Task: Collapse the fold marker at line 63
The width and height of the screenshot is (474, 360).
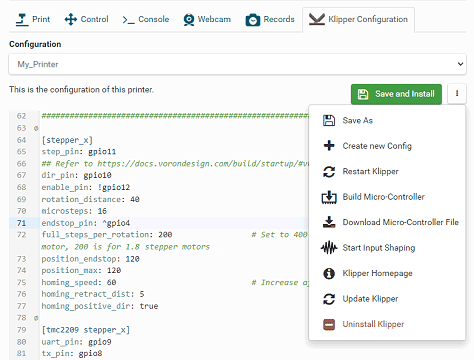Action: pos(36,128)
